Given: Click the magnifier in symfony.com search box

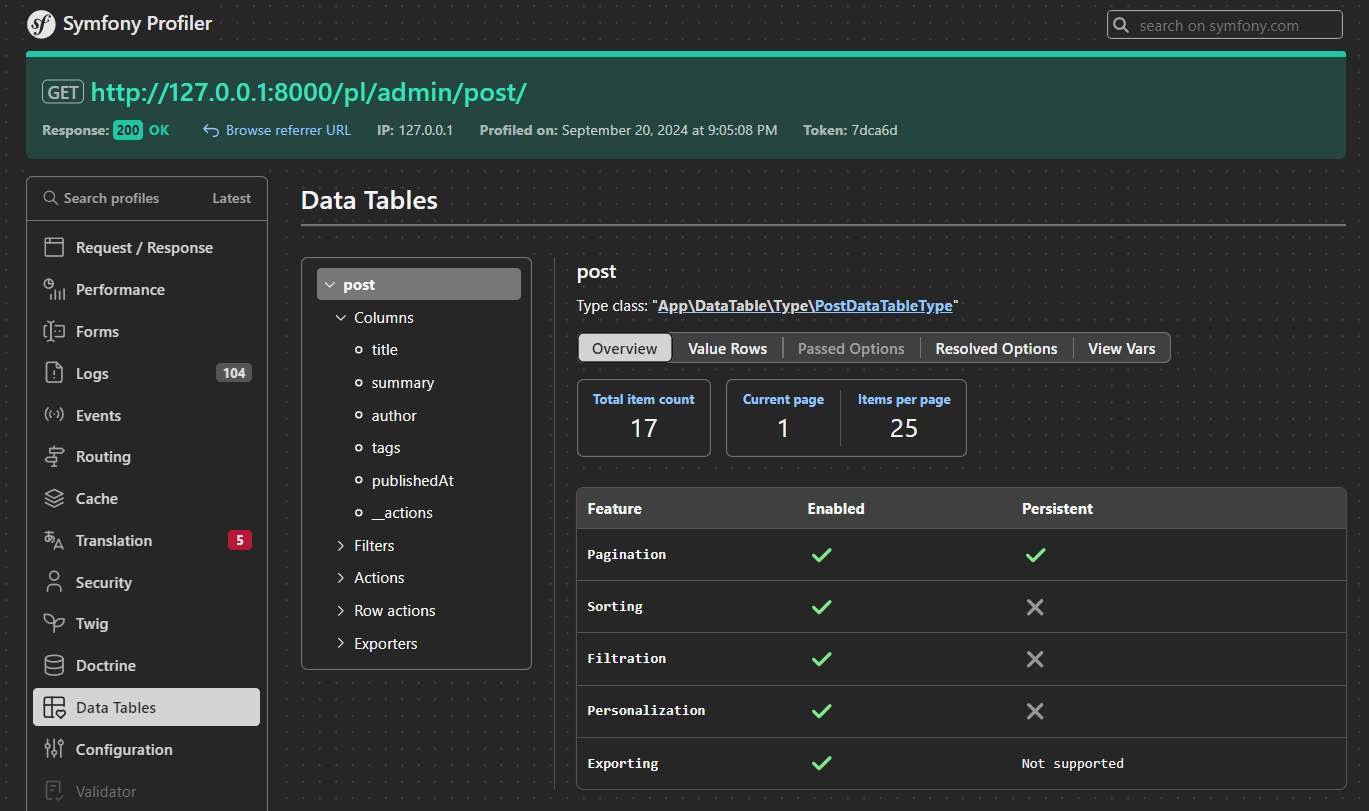Looking at the screenshot, I should click(x=1122, y=25).
